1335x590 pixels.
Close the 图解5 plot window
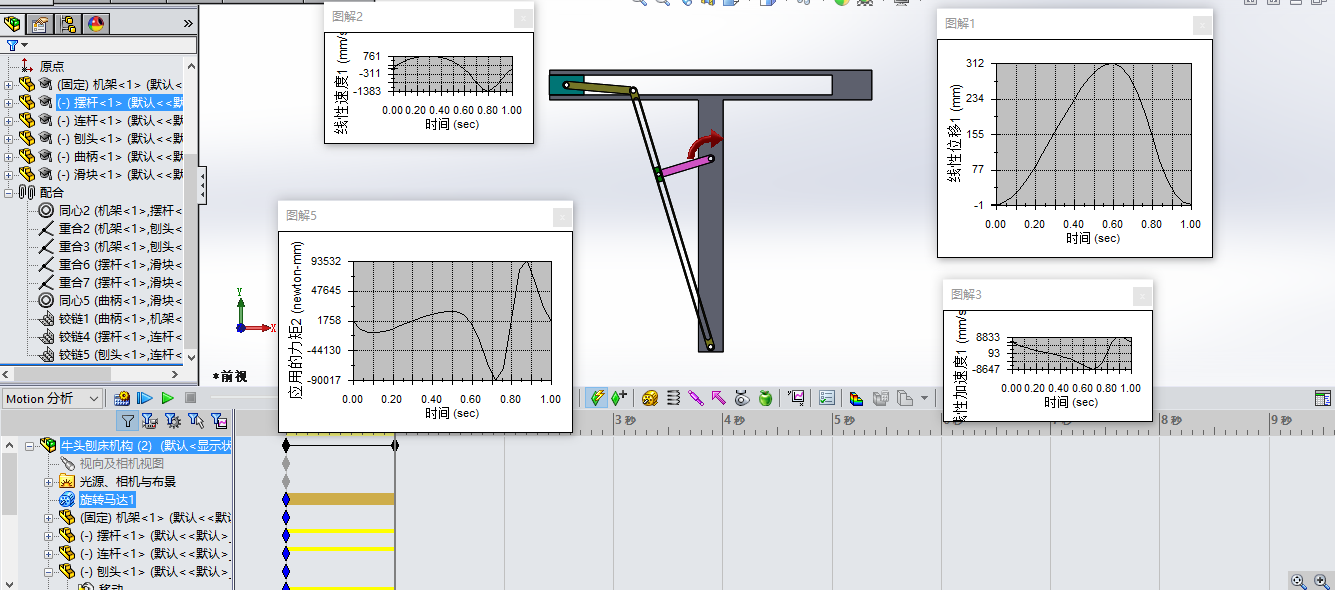point(562,217)
